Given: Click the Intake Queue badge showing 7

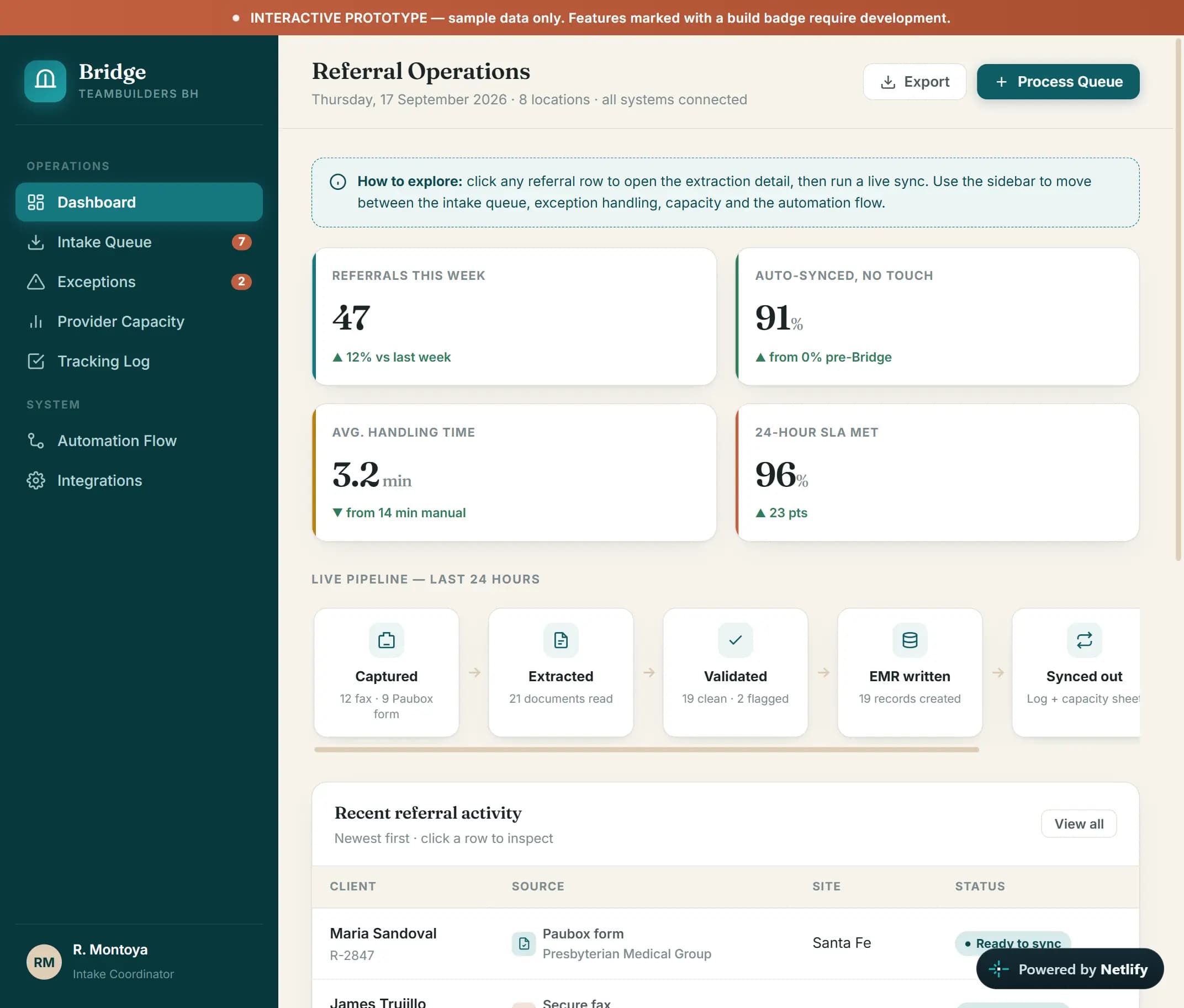Looking at the screenshot, I should pyautogui.click(x=241, y=242).
